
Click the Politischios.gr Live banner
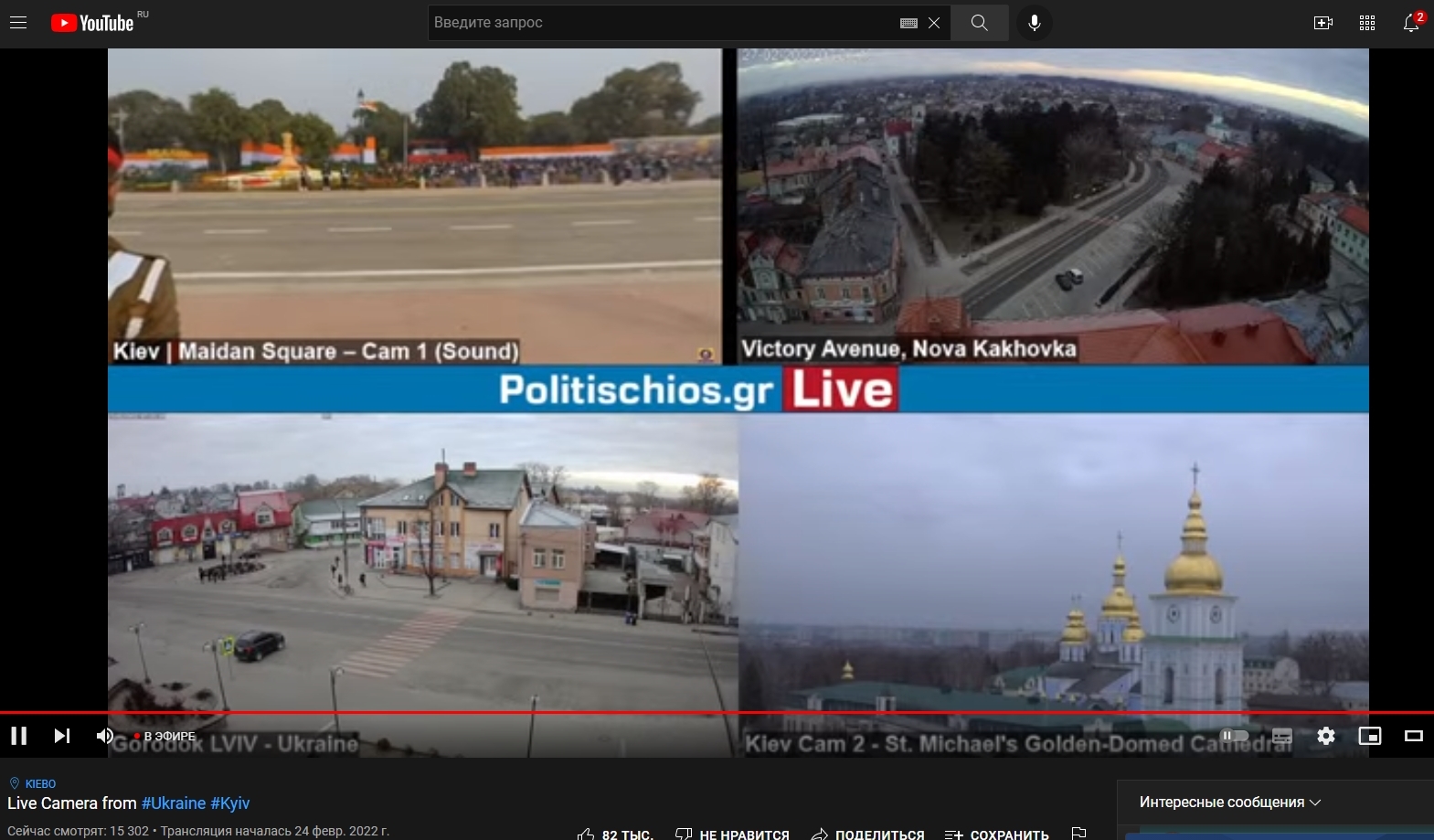(x=738, y=389)
